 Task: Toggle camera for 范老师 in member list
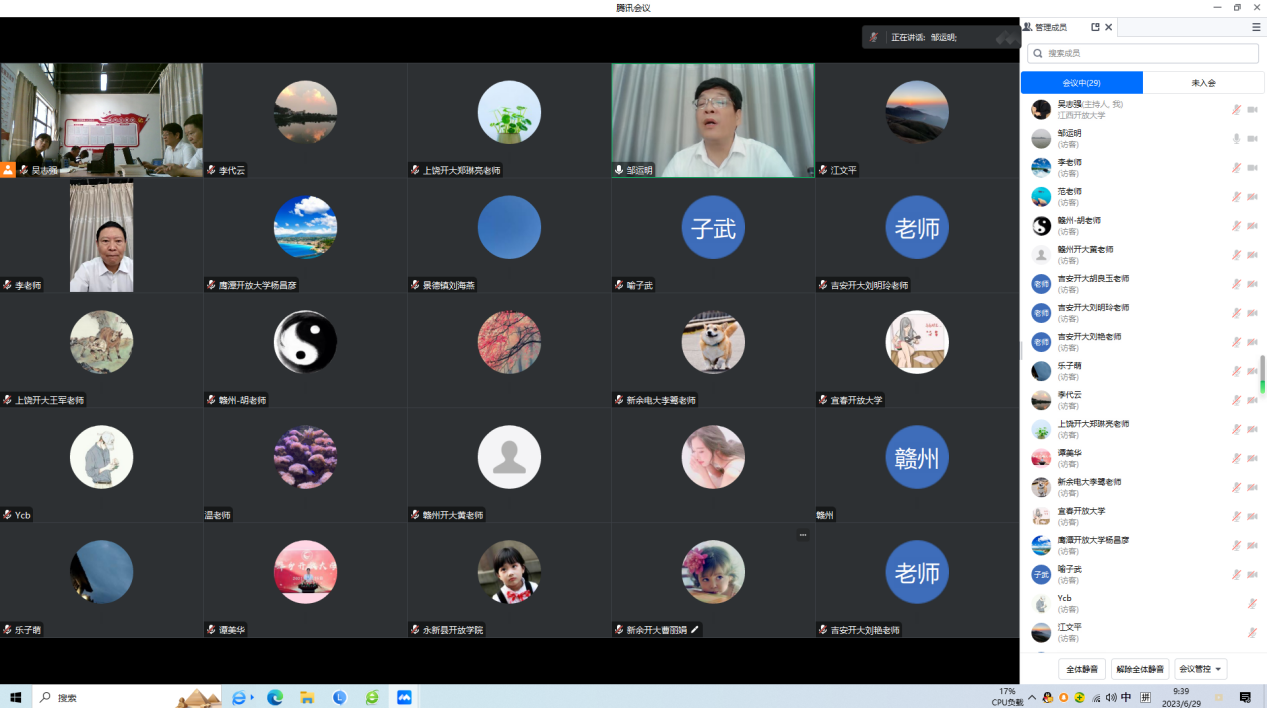pyautogui.click(x=1252, y=197)
